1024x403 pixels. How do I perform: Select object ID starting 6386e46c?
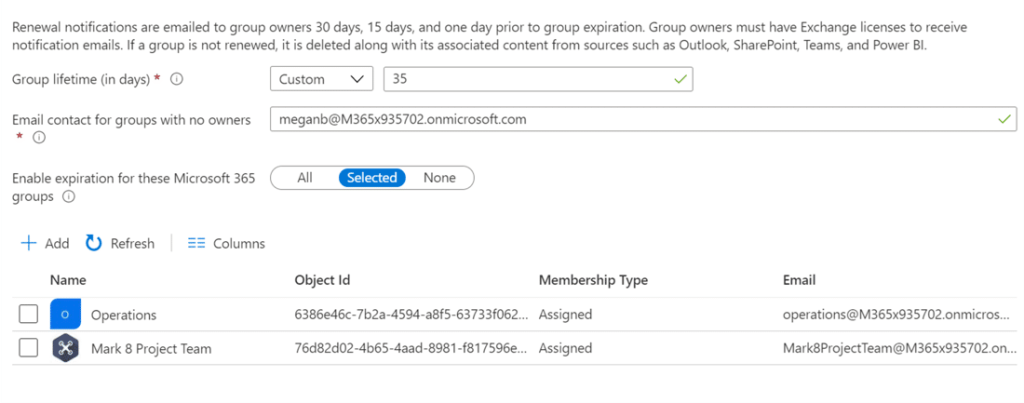(411, 315)
